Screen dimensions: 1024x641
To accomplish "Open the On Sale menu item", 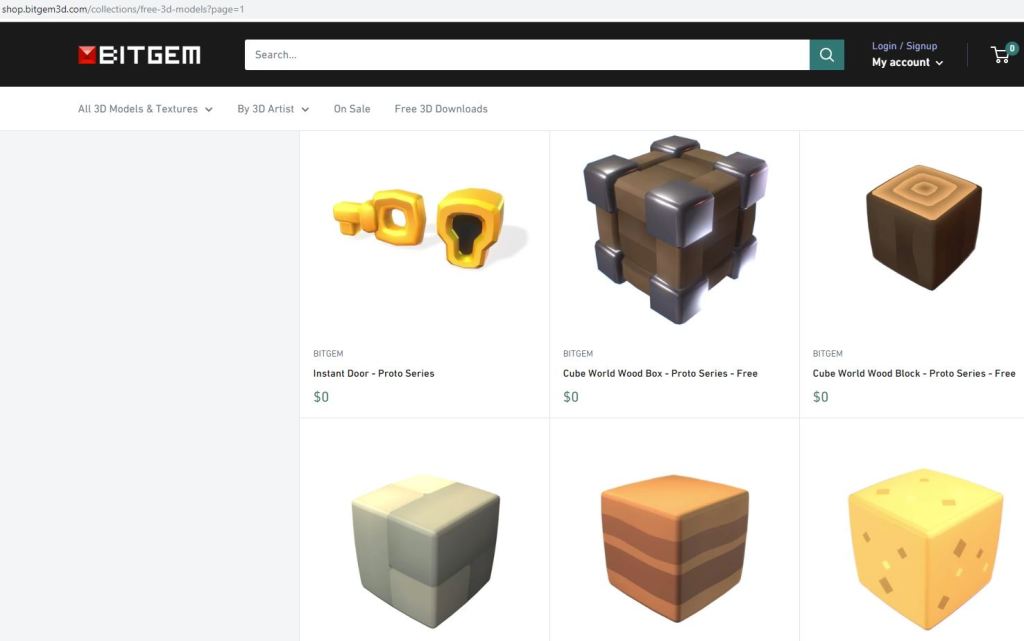I will point(352,109).
